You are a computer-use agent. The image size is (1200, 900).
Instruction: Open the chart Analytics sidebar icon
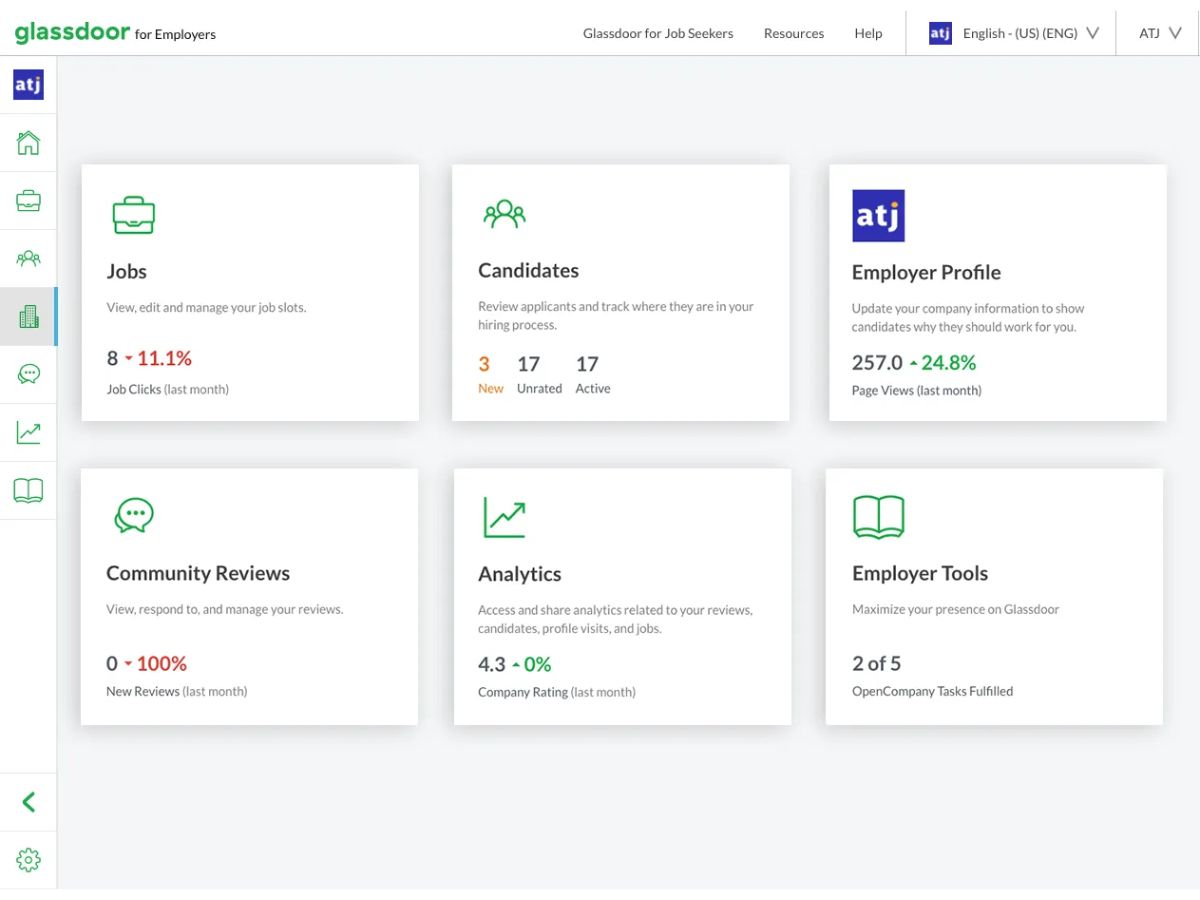point(28,433)
